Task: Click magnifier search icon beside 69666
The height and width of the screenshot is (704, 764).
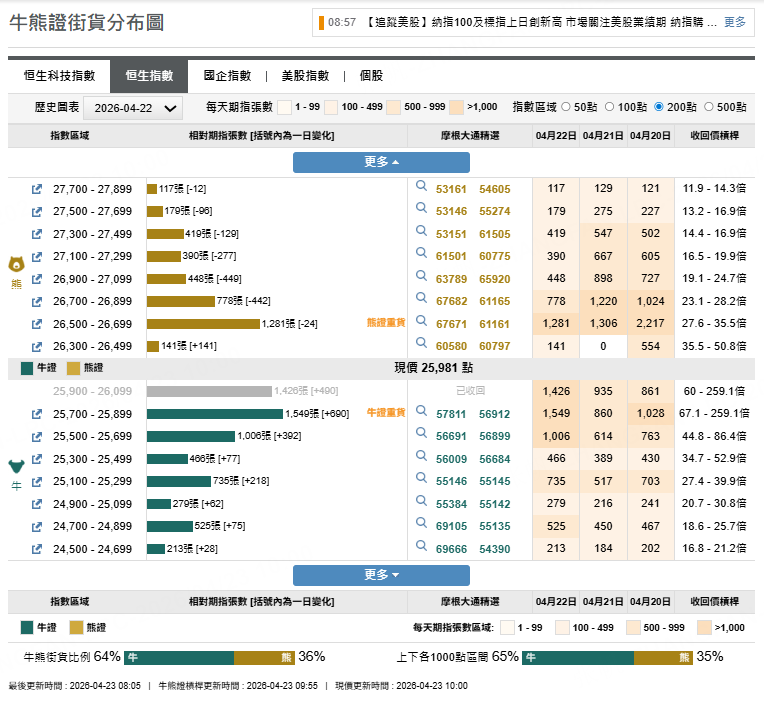Action: (421, 547)
